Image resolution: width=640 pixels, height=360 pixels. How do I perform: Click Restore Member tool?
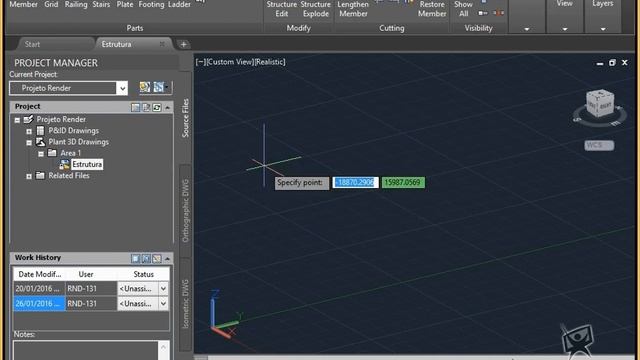pyautogui.click(x=432, y=9)
